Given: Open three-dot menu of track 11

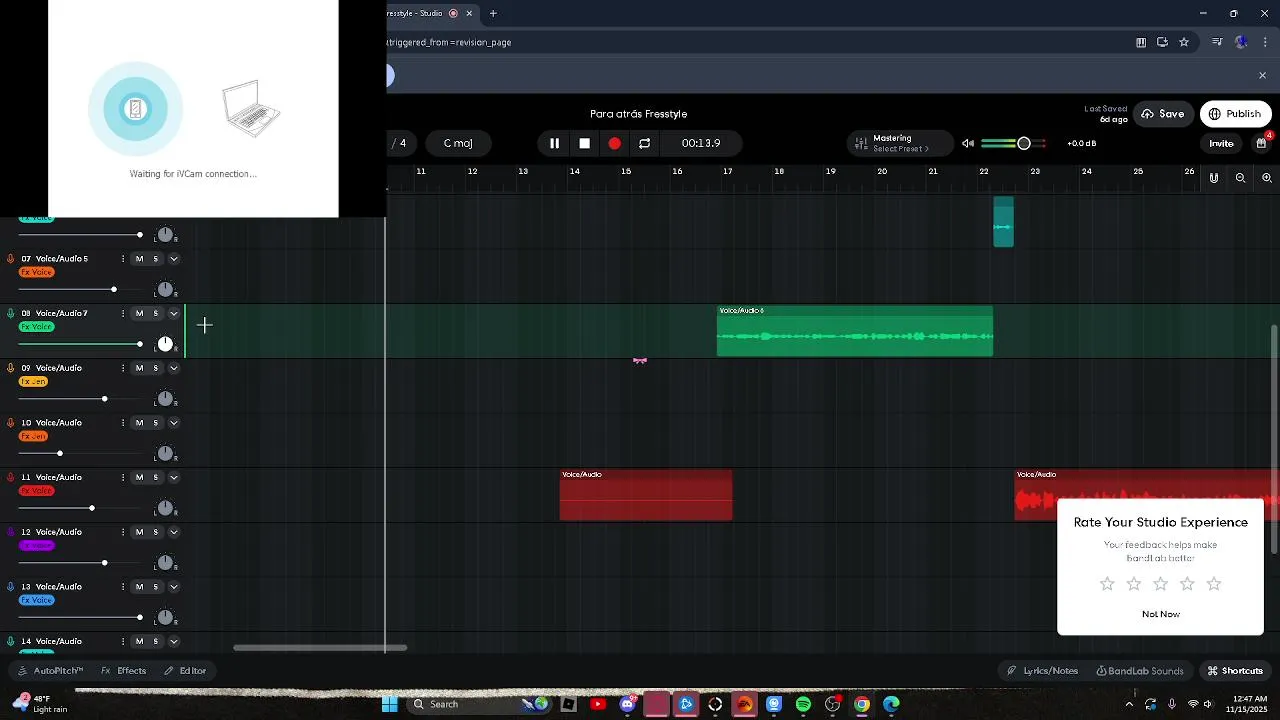Looking at the screenshot, I should [123, 478].
